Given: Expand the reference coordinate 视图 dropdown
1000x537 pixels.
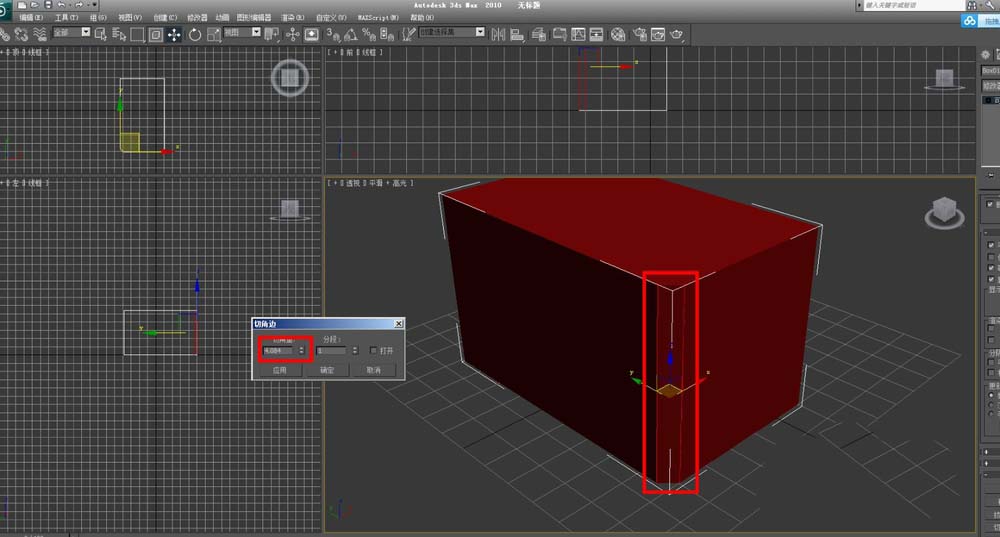Looking at the screenshot, I should (x=242, y=33).
